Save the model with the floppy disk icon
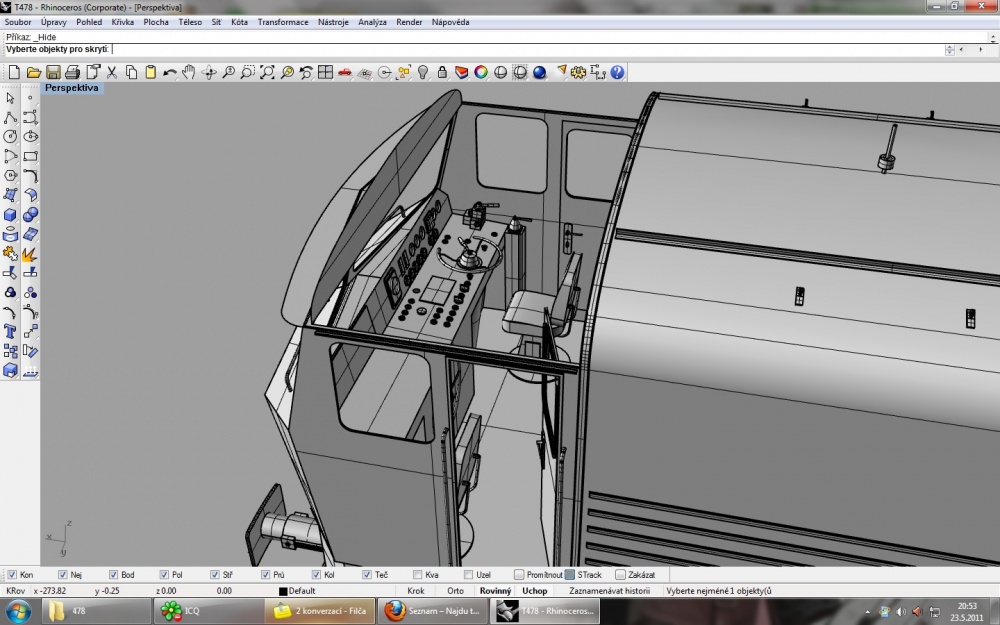Screen dimensions: 1000x625 [53, 72]
